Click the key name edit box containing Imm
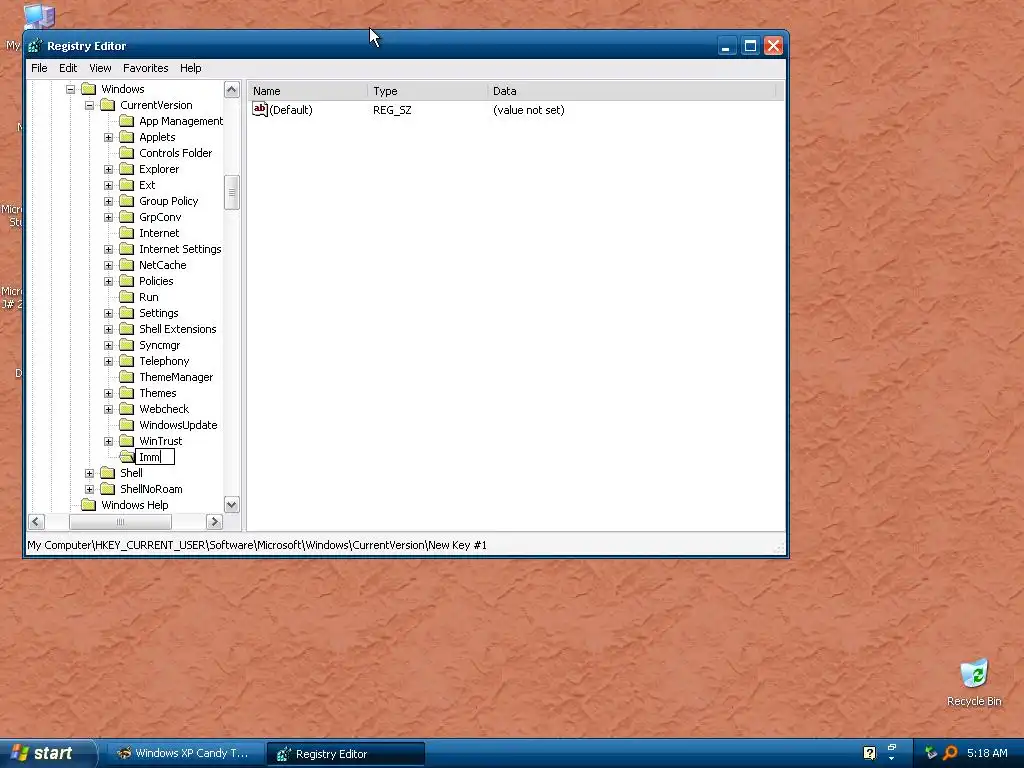Image resolution: width=1024 pixels, height=768 pixels. (x=155, y=457)
